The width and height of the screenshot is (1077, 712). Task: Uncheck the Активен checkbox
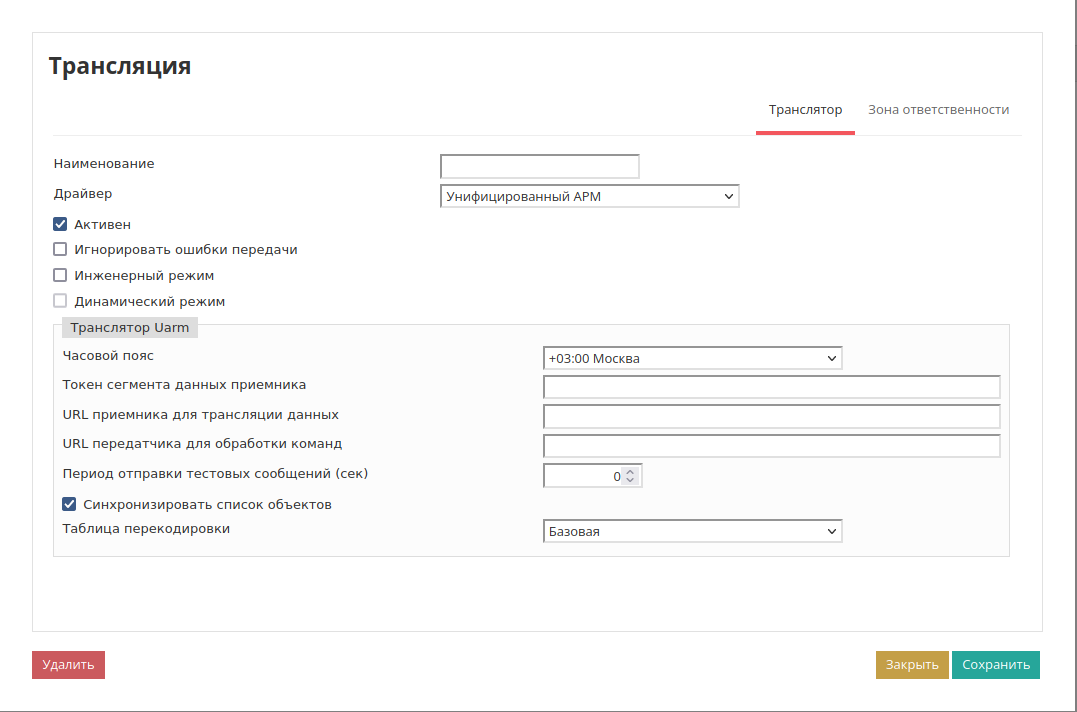point(60,224)
